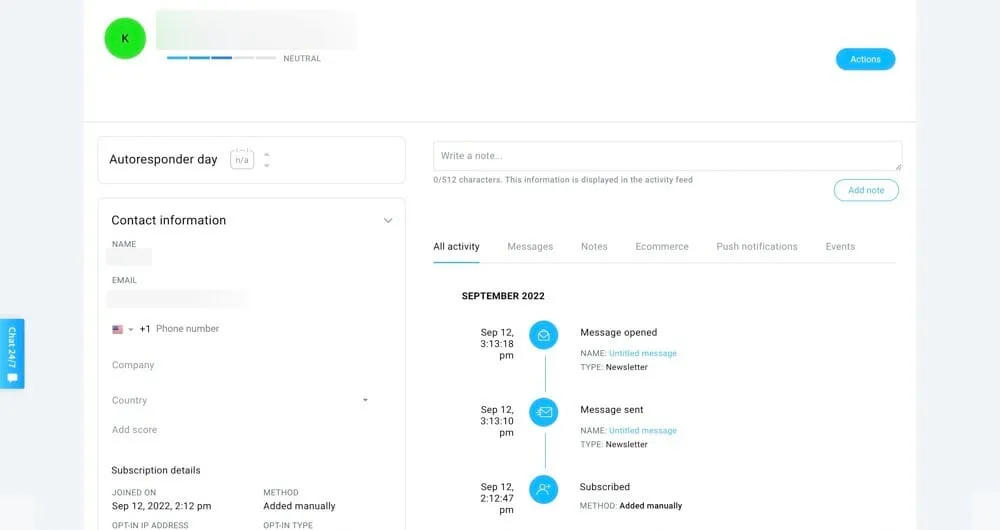This screenshot has width=1000, height=530.
Task: Click the US flag country code icon
Action: (x=117, y=329)
